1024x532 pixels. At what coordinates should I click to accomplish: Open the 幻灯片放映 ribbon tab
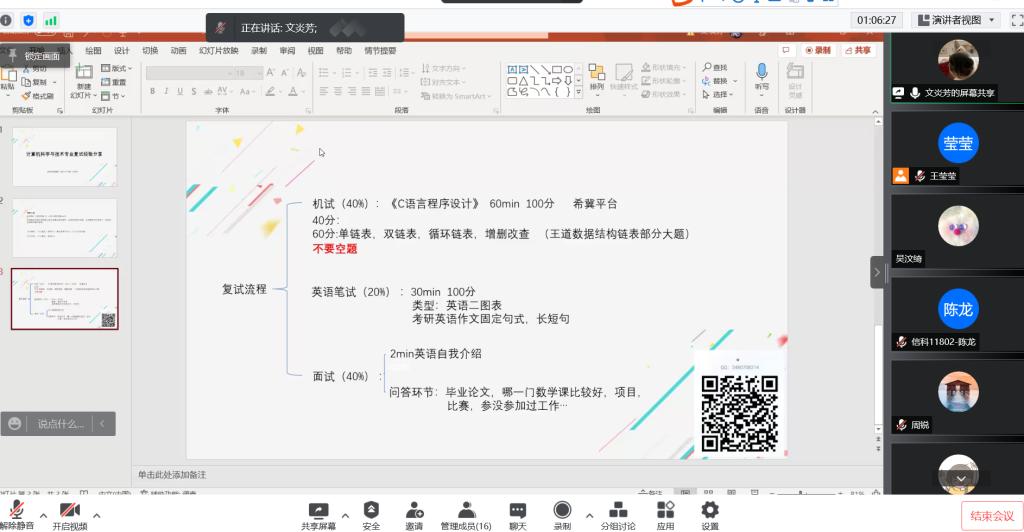(x=218, y=51)
